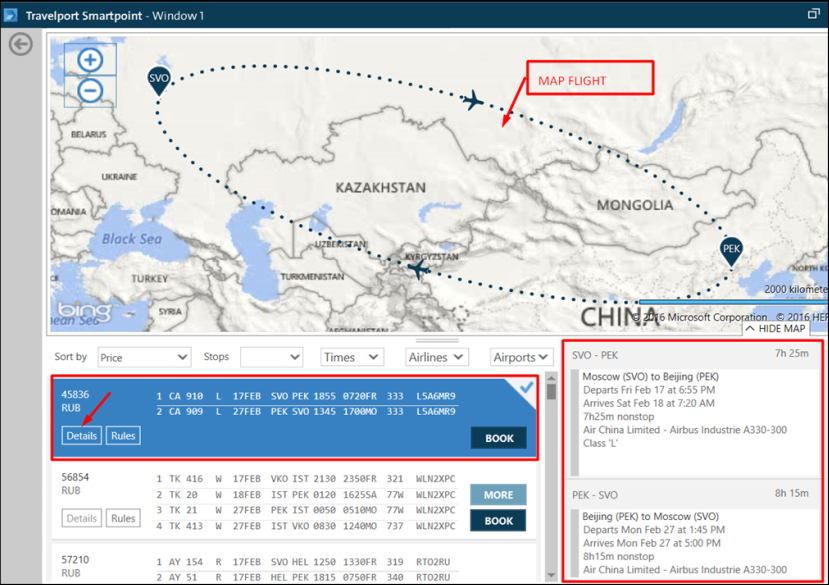Expand the Airports filter dropdown
The width and height of the screenshot is (829, 585).
pos(521,358)
